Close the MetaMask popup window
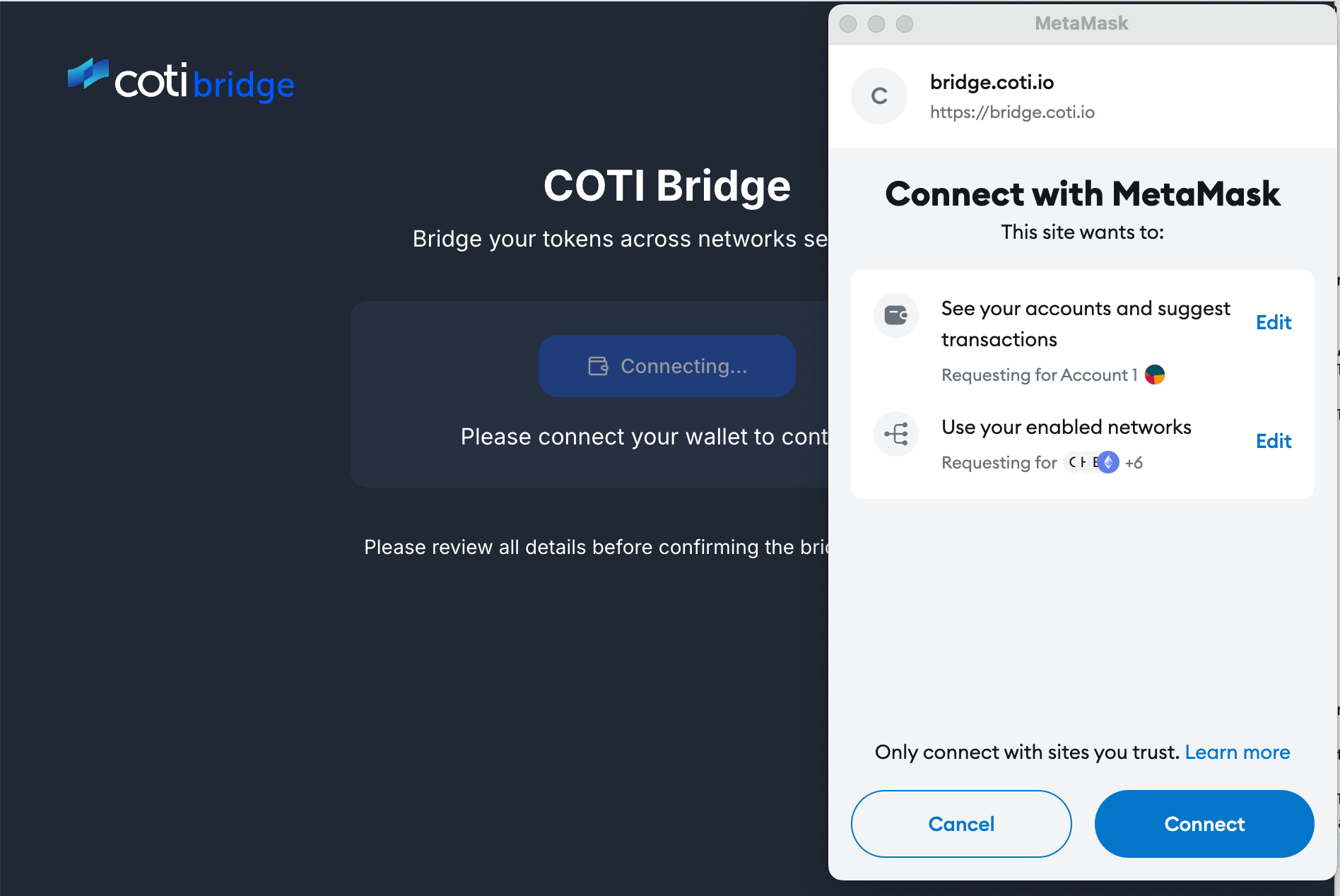 848,24
